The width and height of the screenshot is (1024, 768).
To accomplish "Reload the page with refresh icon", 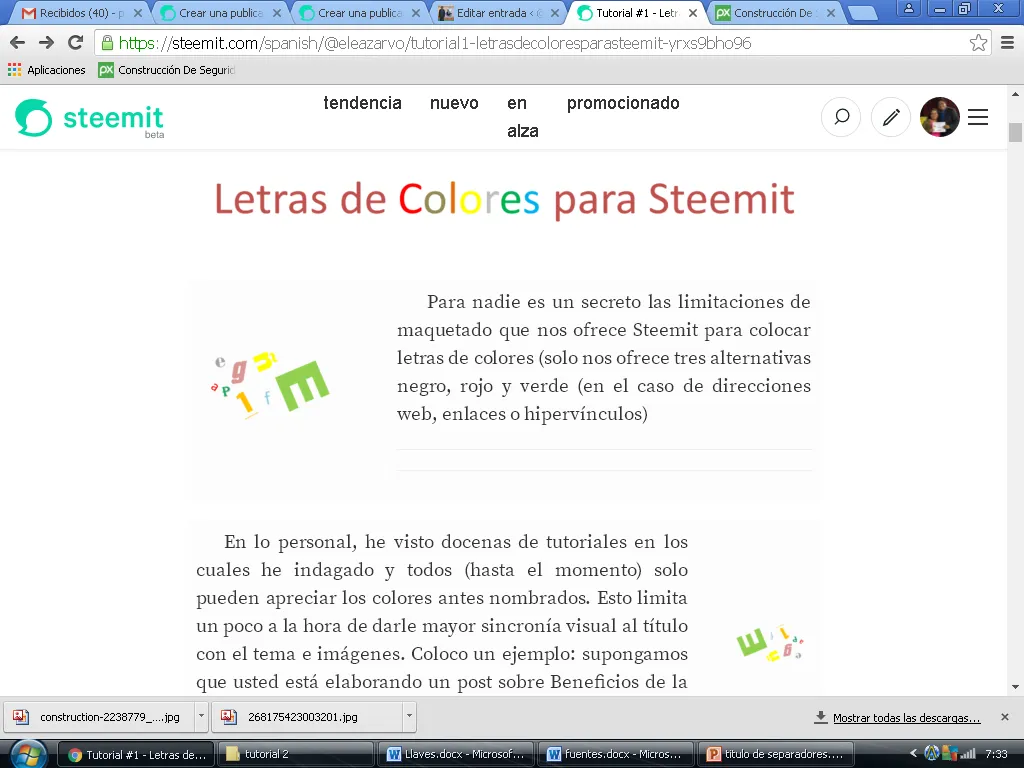I will click(76, 43).
